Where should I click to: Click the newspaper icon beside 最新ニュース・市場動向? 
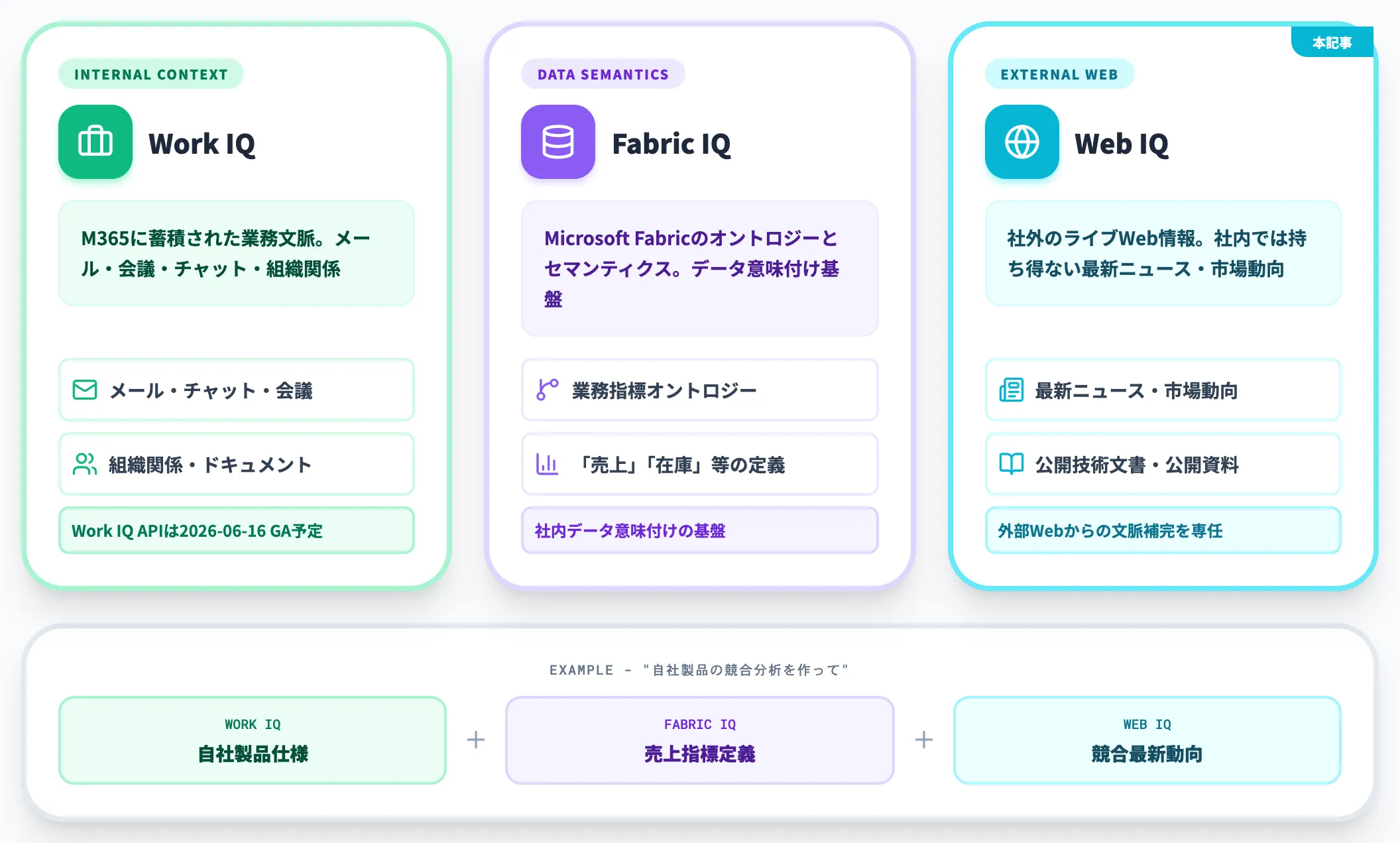pyautogui.click(x=1012, y=390)
